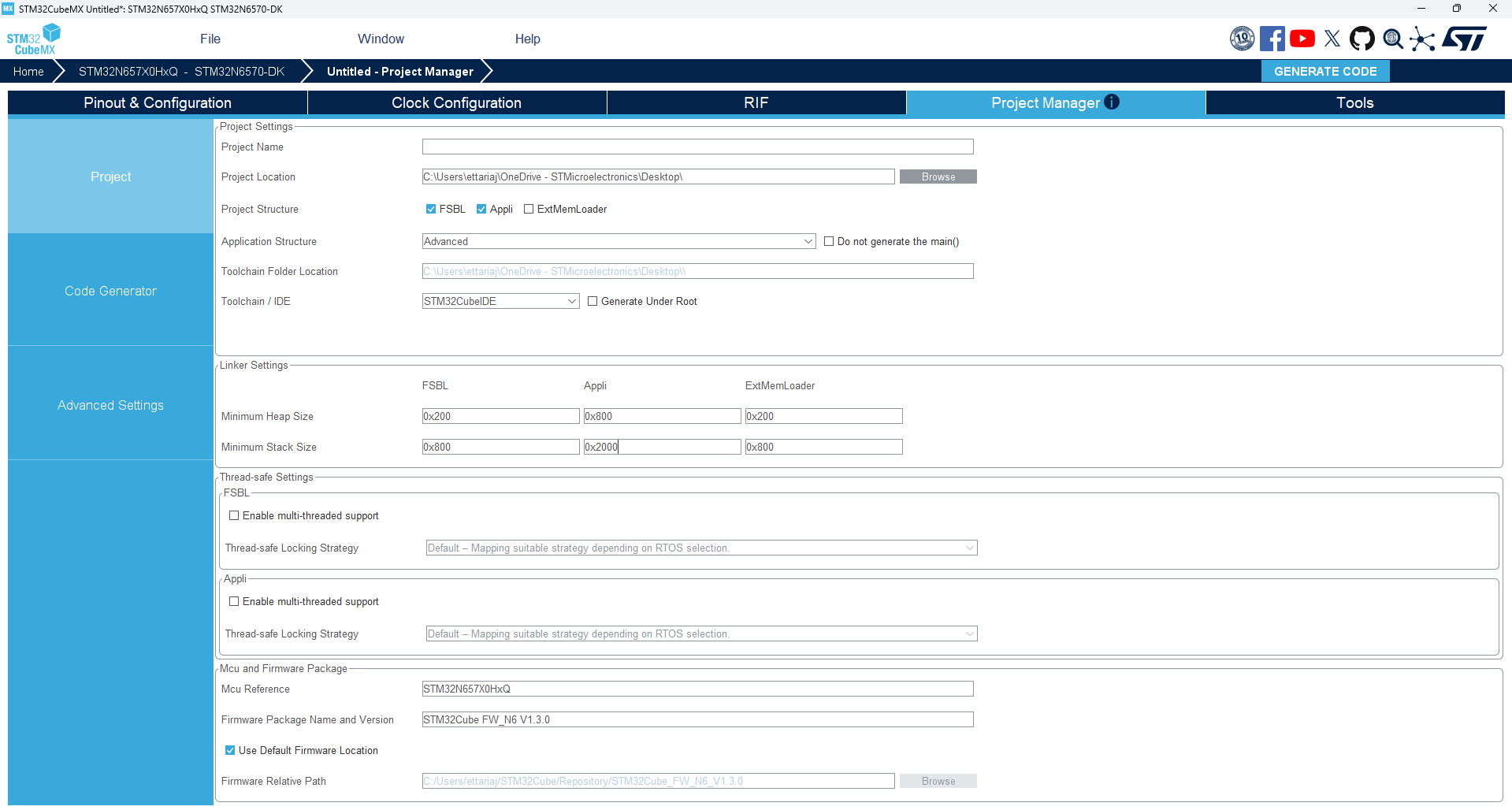Toggle the FSBL project structure checkbox
The height and width of the screenshot is (810, 1512).
pyautogui.click(x=431, y=209)
